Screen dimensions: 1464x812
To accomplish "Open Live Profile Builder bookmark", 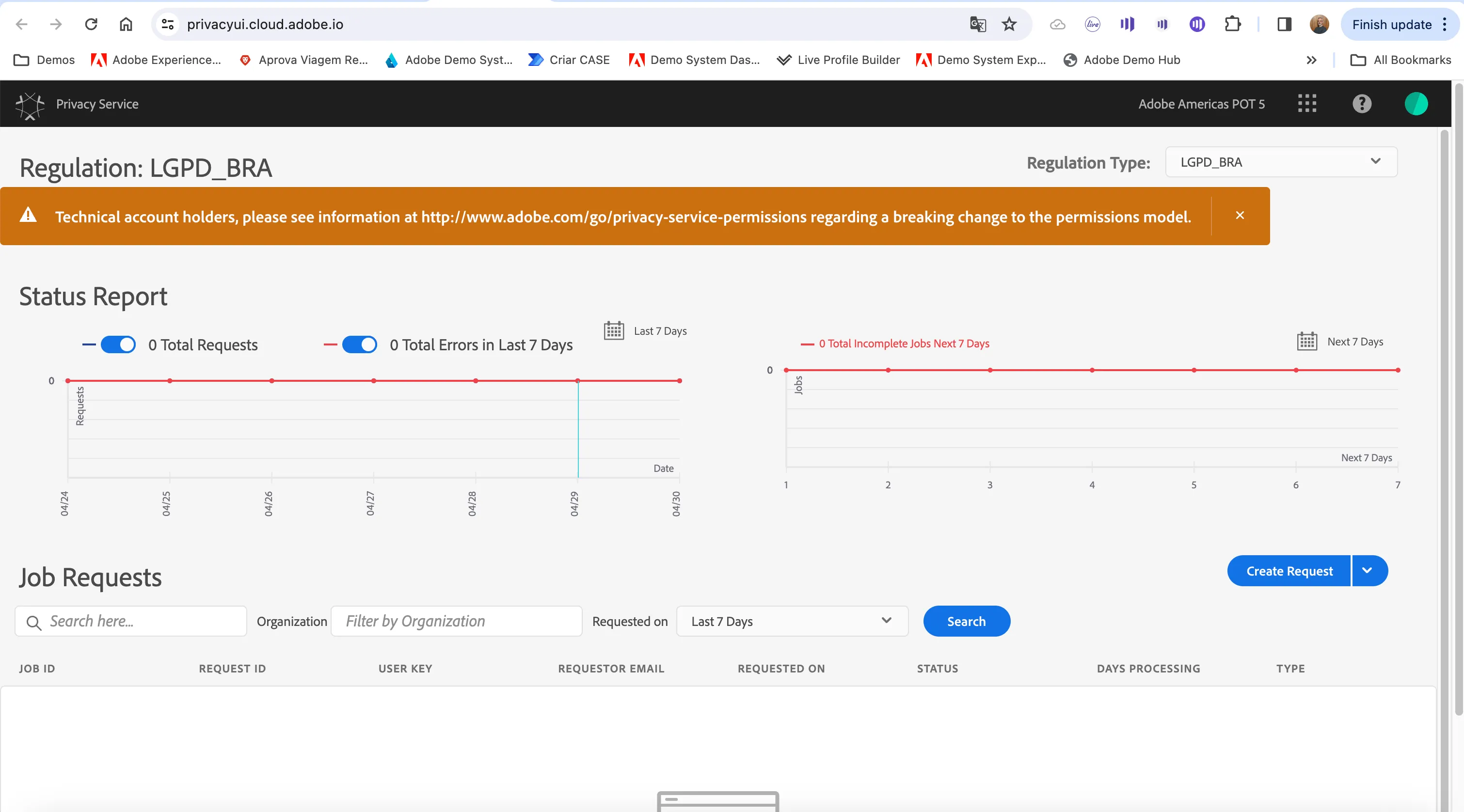I will [839, 60].
